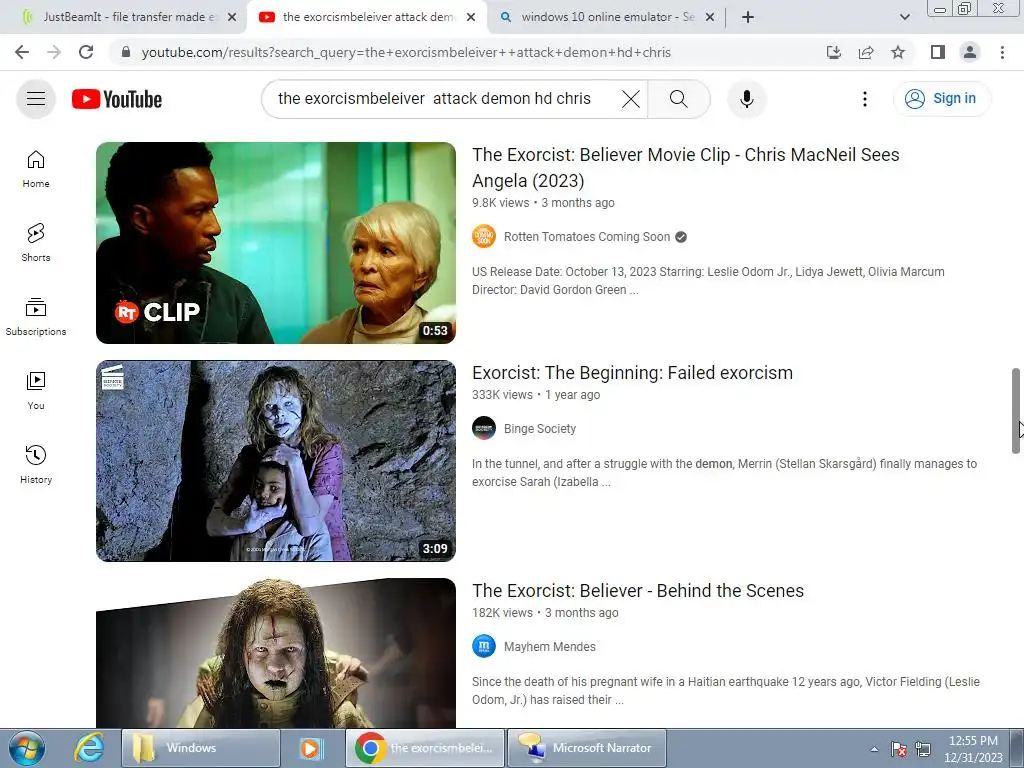Click Rotten Tomatoes channel avatar
1024x768 pixels.
point(484,236)
